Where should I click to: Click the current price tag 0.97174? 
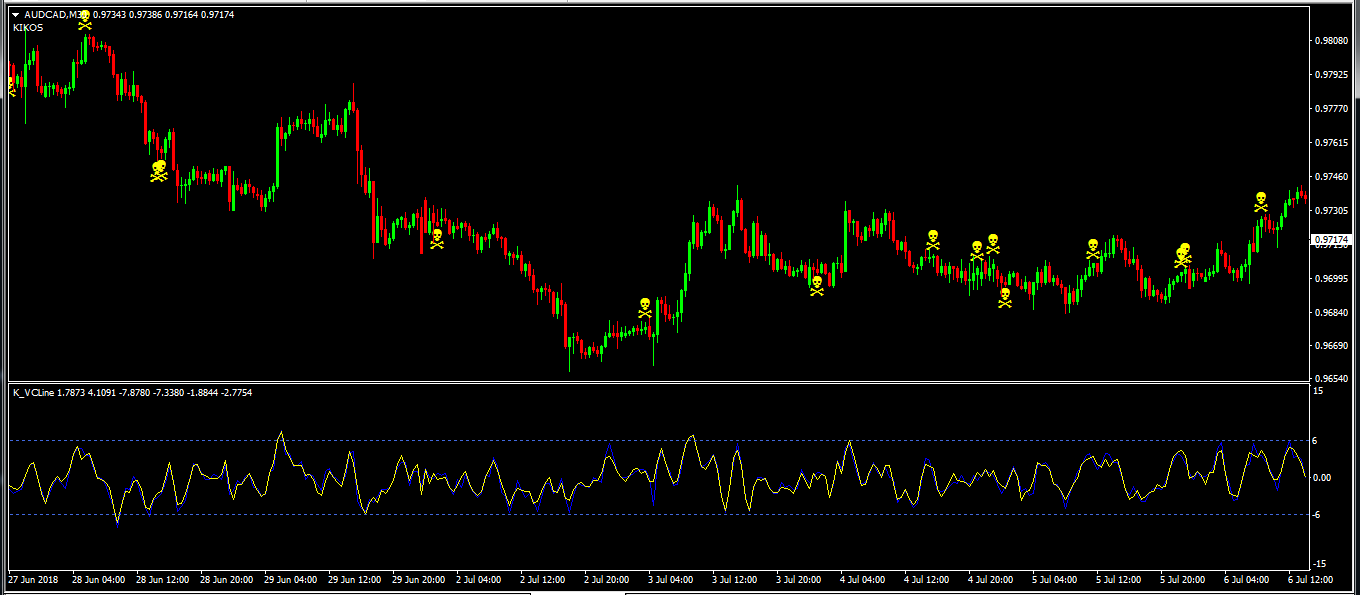[x=1331, y=240]
